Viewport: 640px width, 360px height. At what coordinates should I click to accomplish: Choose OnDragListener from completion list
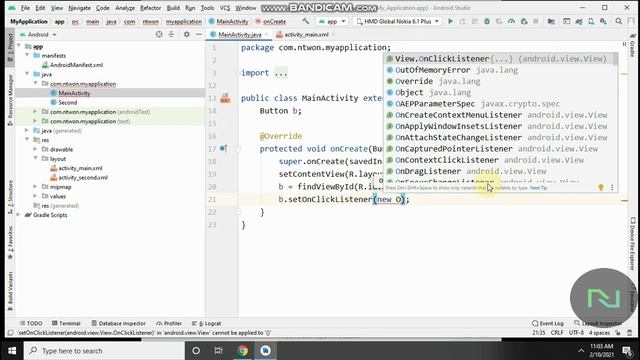(500, 171)
